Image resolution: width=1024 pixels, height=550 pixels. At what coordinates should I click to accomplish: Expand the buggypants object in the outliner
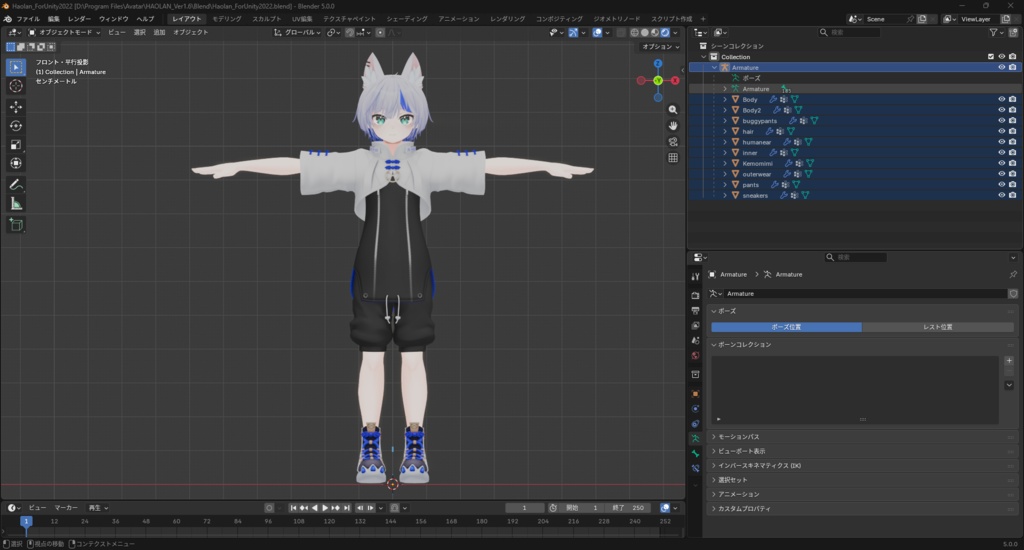(x=724, y=121)
